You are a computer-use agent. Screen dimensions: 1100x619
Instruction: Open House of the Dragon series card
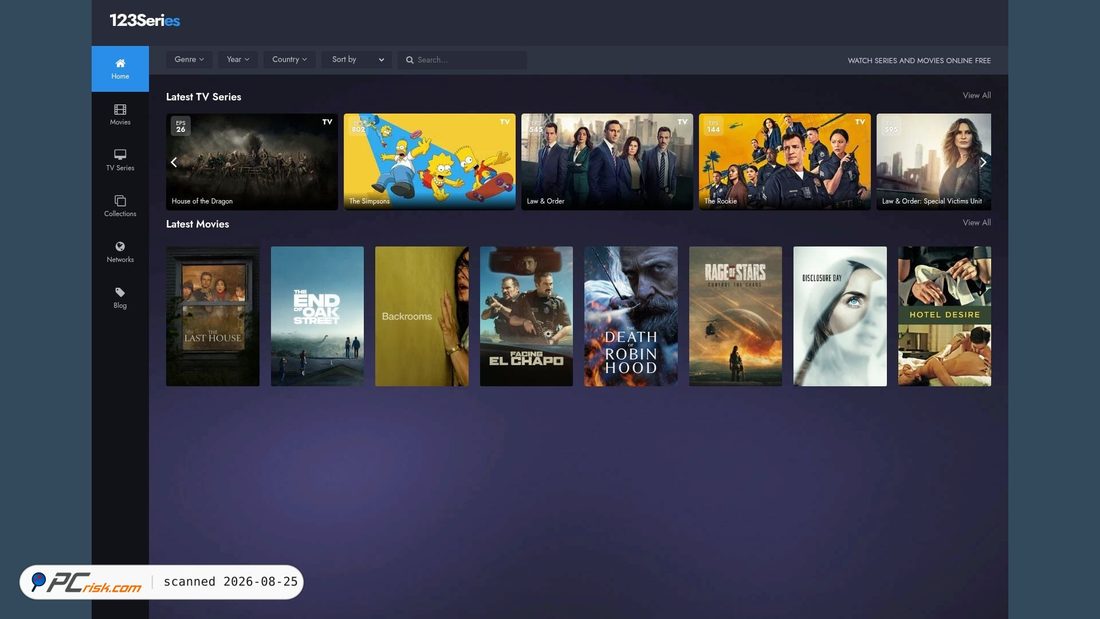pos(252,162)
